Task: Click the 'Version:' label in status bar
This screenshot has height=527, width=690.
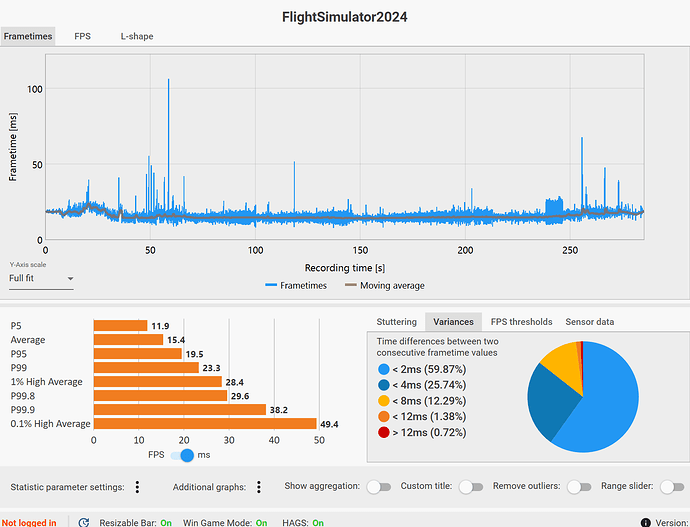Action: (x=672, y=523)
